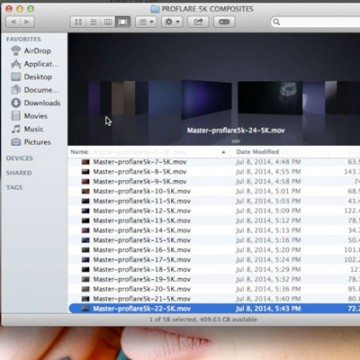Select the purple Cover Flow thumbnail in the center
Viewport: 360px width, 360px height.
(206, 99)
